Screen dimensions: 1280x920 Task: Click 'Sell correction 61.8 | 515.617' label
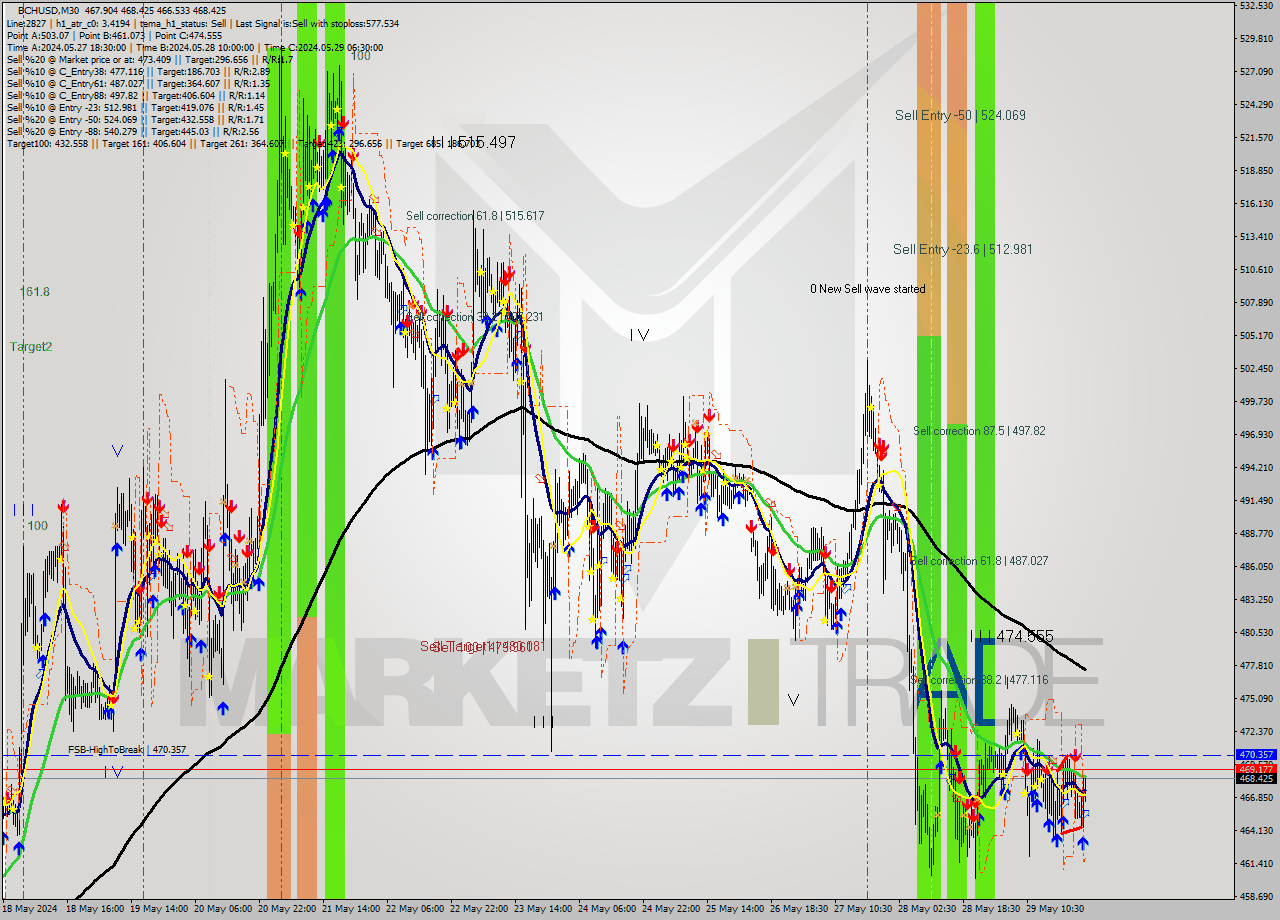tap(475, 215)
